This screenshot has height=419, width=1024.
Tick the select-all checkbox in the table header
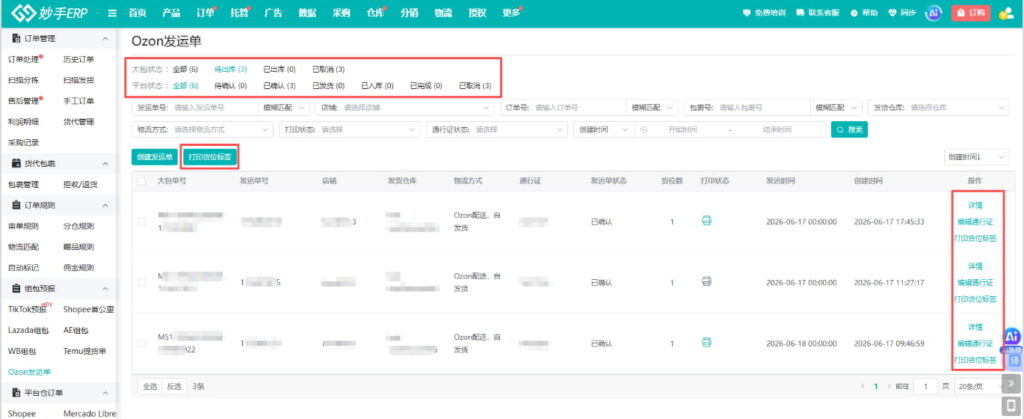coord(142,181)
